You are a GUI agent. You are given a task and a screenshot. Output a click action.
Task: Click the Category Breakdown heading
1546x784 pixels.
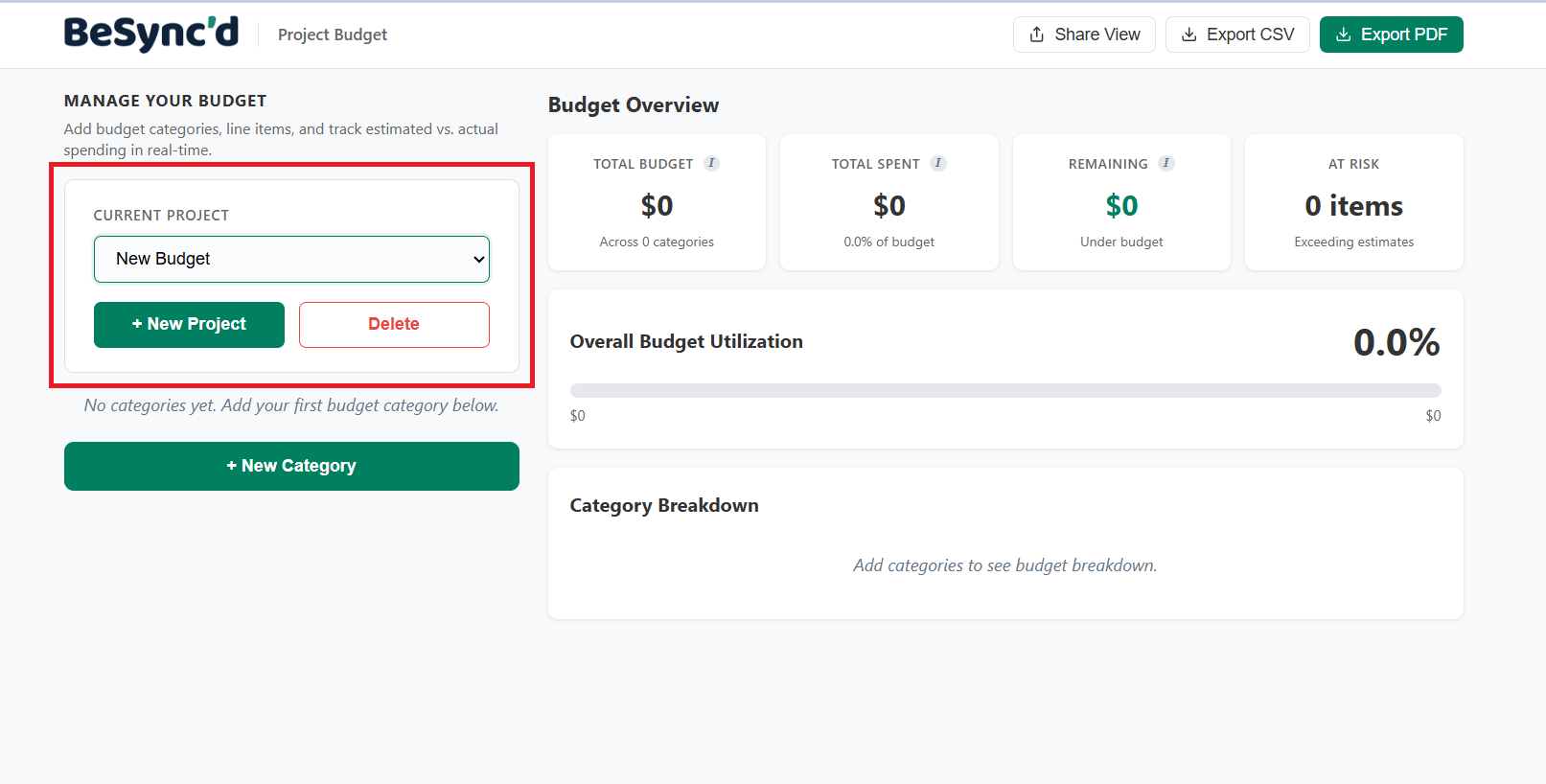click(x=664, y=505)
